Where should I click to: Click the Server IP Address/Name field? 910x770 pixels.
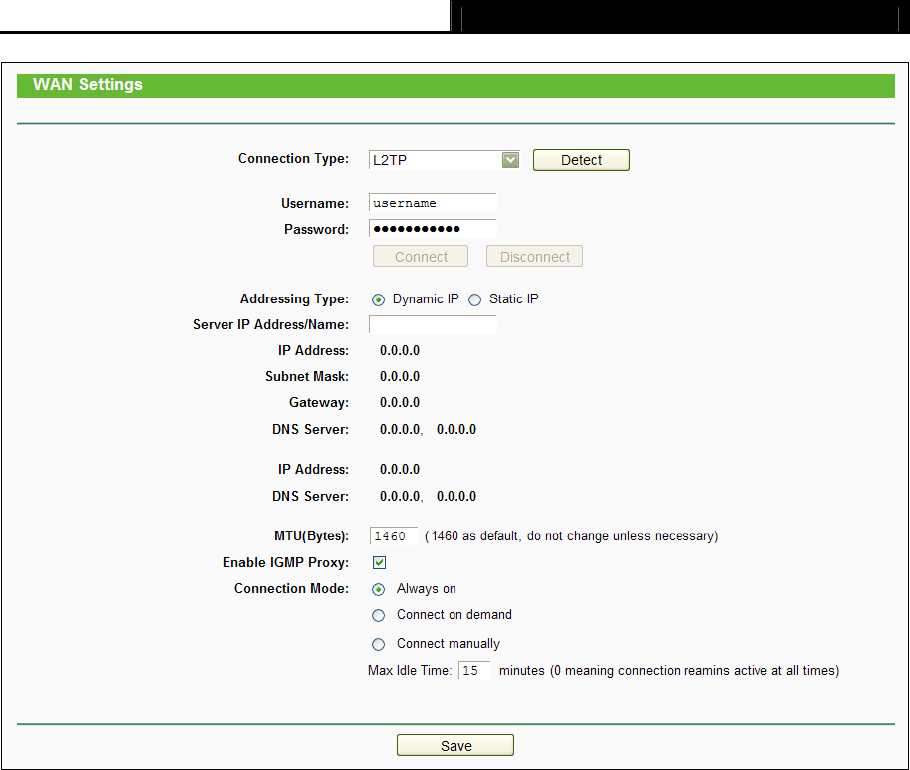432,325
